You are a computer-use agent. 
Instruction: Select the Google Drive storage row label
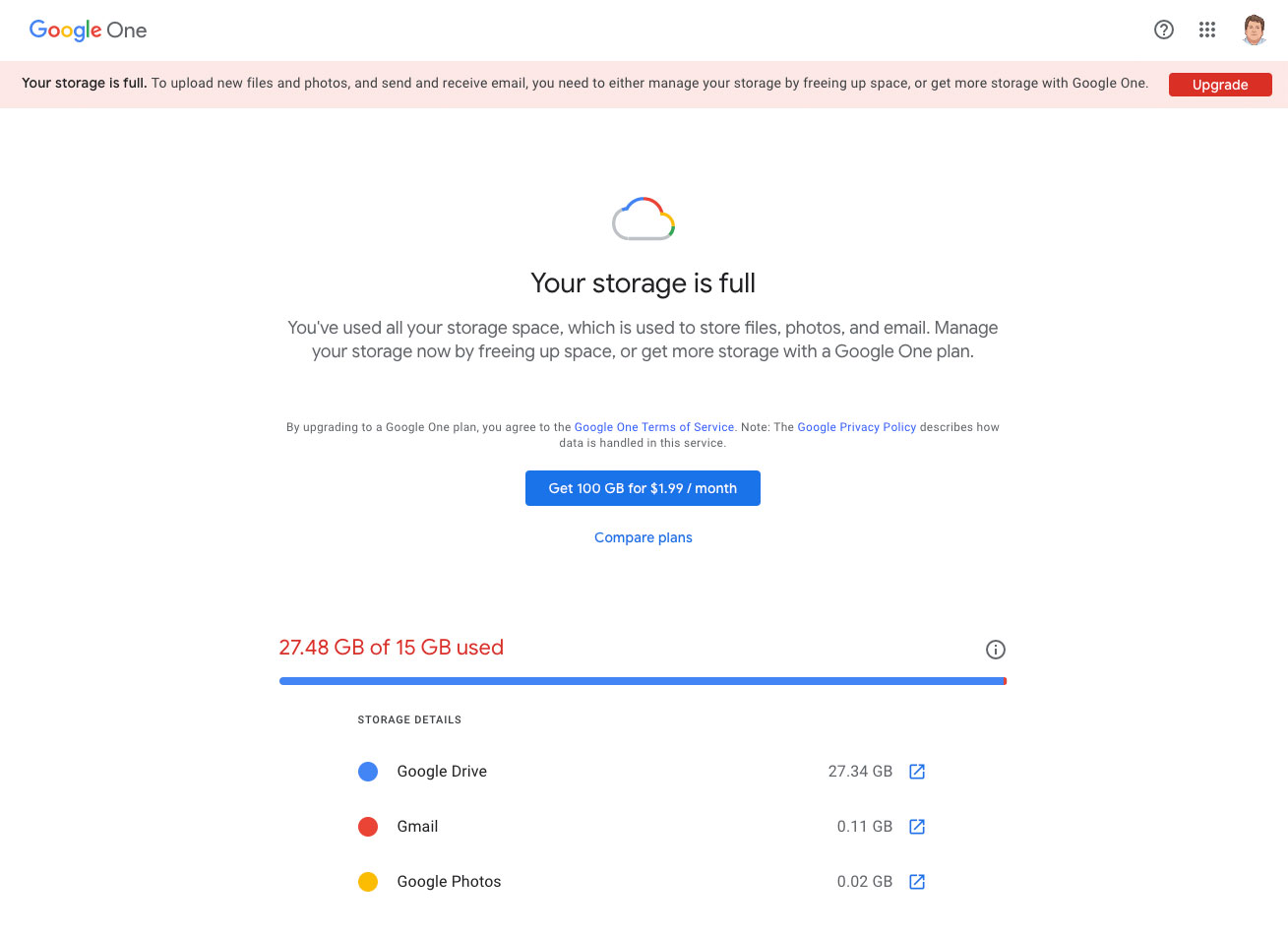click(442, 772)
